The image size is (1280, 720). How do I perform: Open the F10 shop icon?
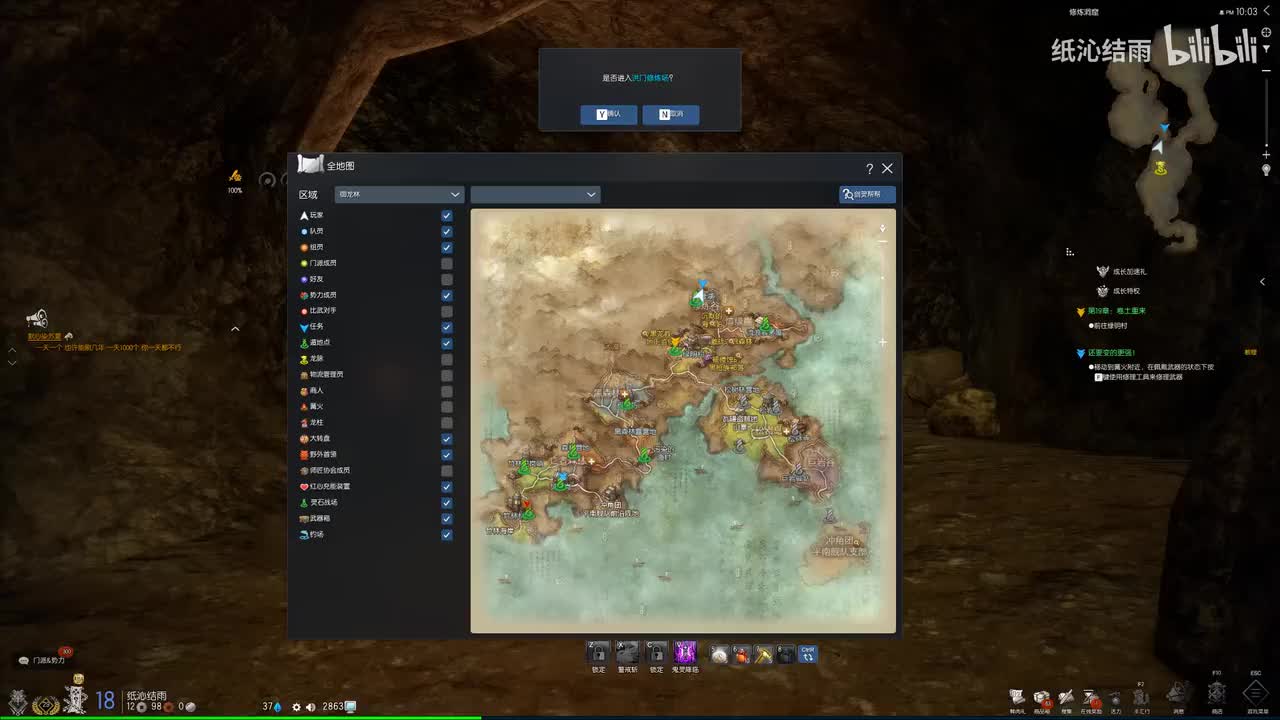pyautogui.click(x=1216, y=692)
